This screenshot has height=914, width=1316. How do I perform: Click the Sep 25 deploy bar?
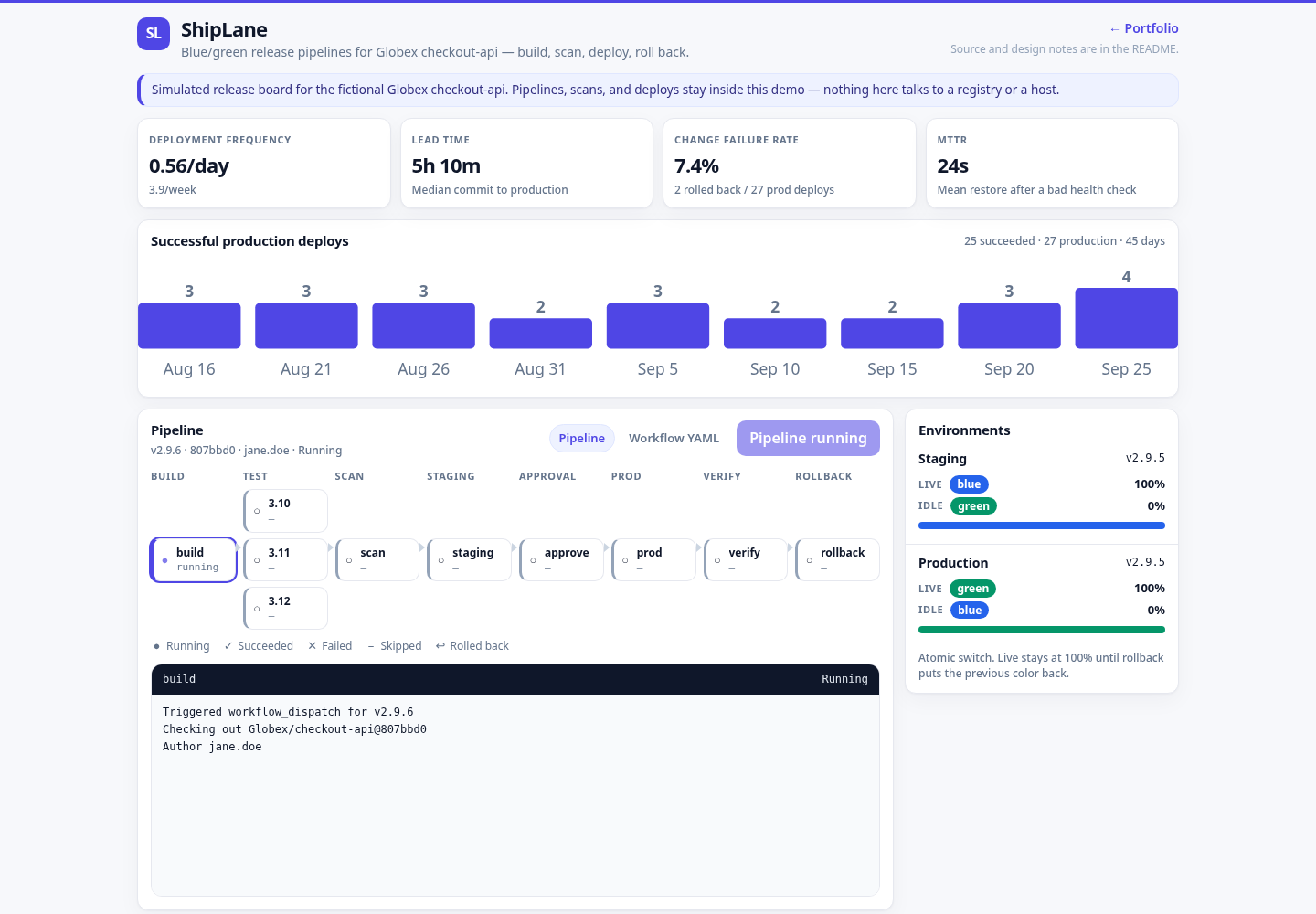(x=1126, y=318)
